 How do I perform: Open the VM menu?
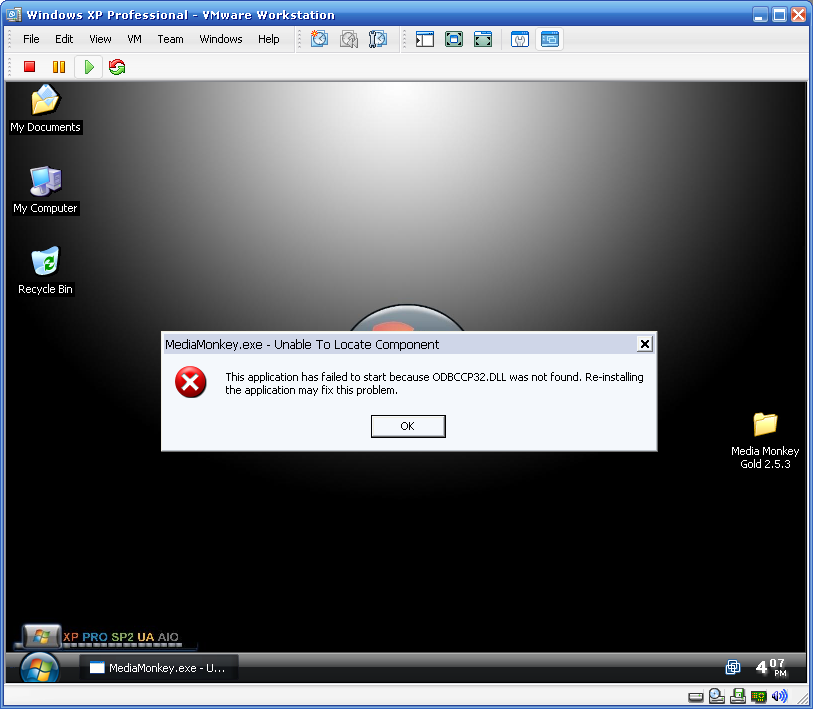pyautogui.click(x=134, y=39)
